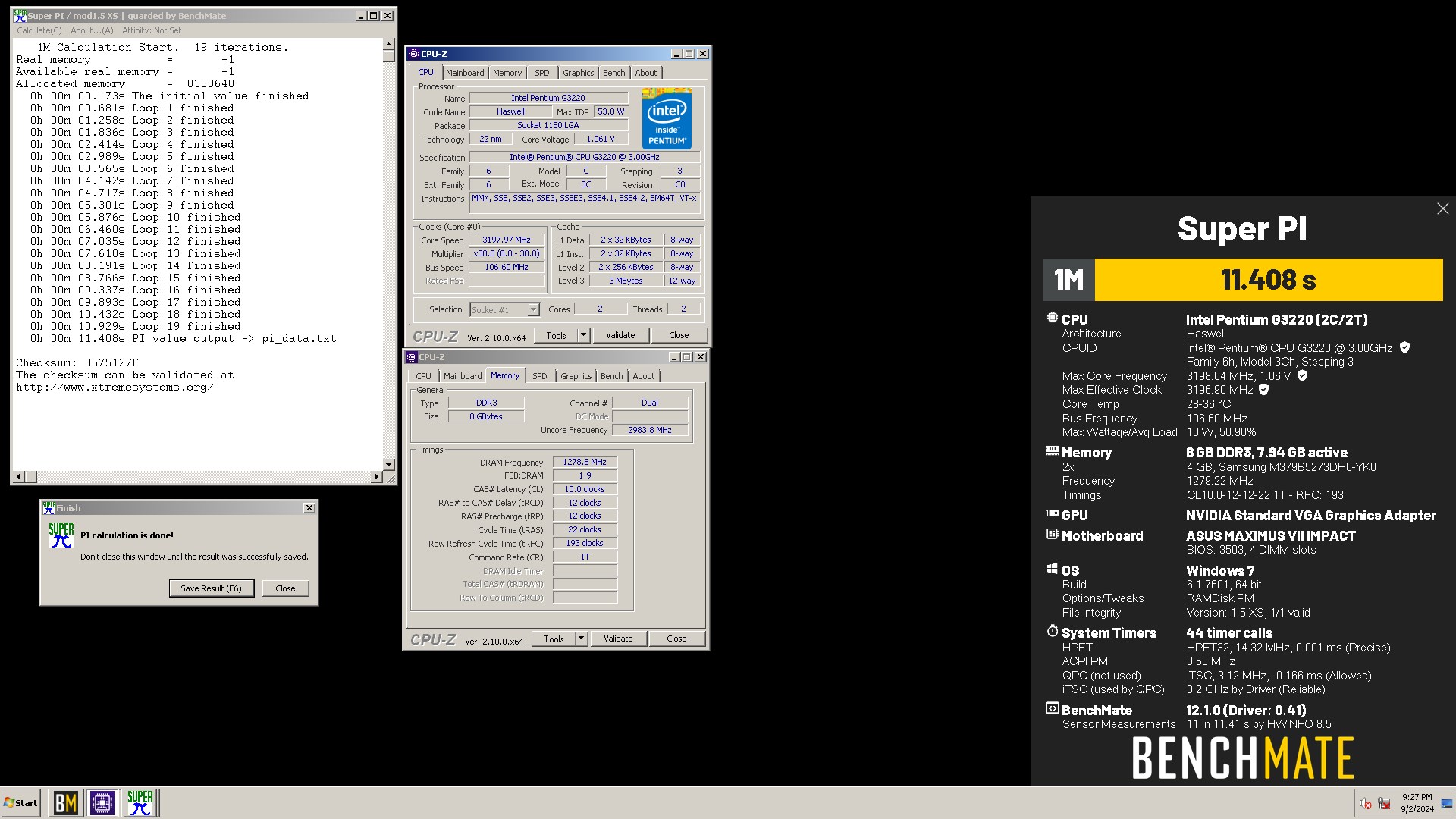The height and width of the screenshot is (819, 1456).
Task: Click the Super PI window title icon
Action: coord(20,15)
